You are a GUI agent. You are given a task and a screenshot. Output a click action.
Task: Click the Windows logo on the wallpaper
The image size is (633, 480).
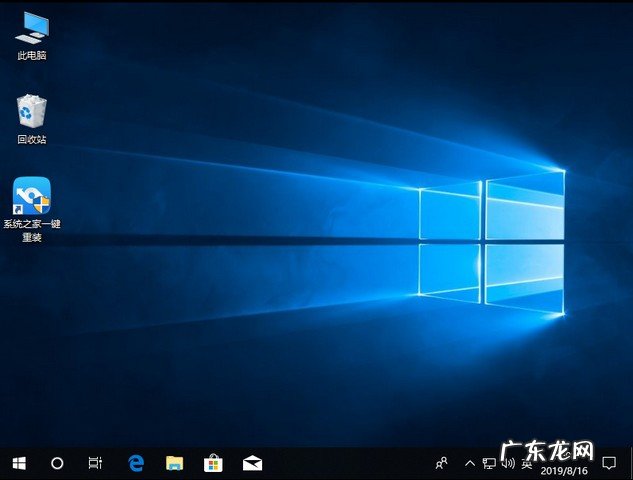[x=491, y=240]
